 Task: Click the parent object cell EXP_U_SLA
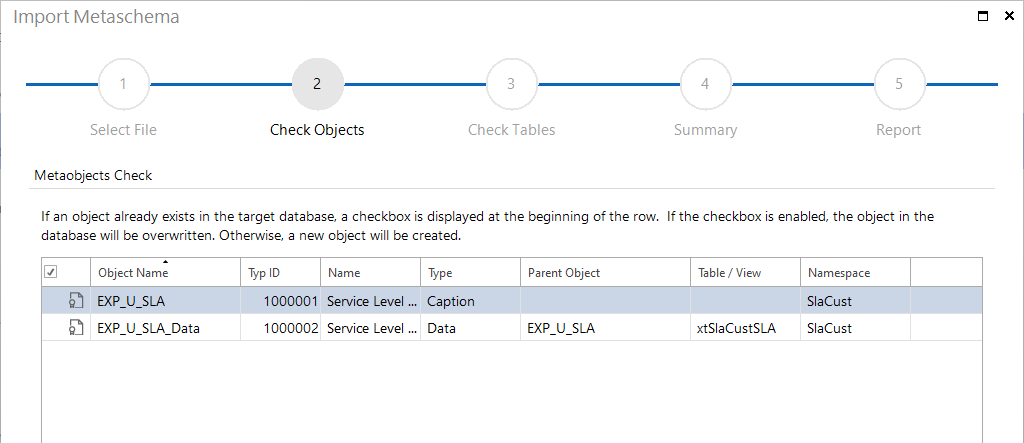(x=605, y=329)
